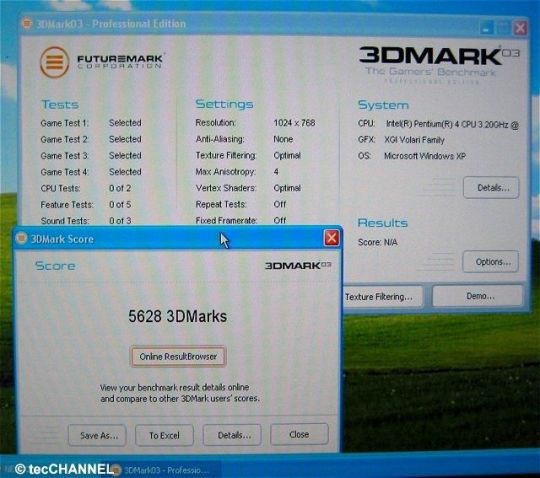This screenshot has height=478, width=540.
Task: Click the Anti-Aliasing value None
Action: [283, 139]
